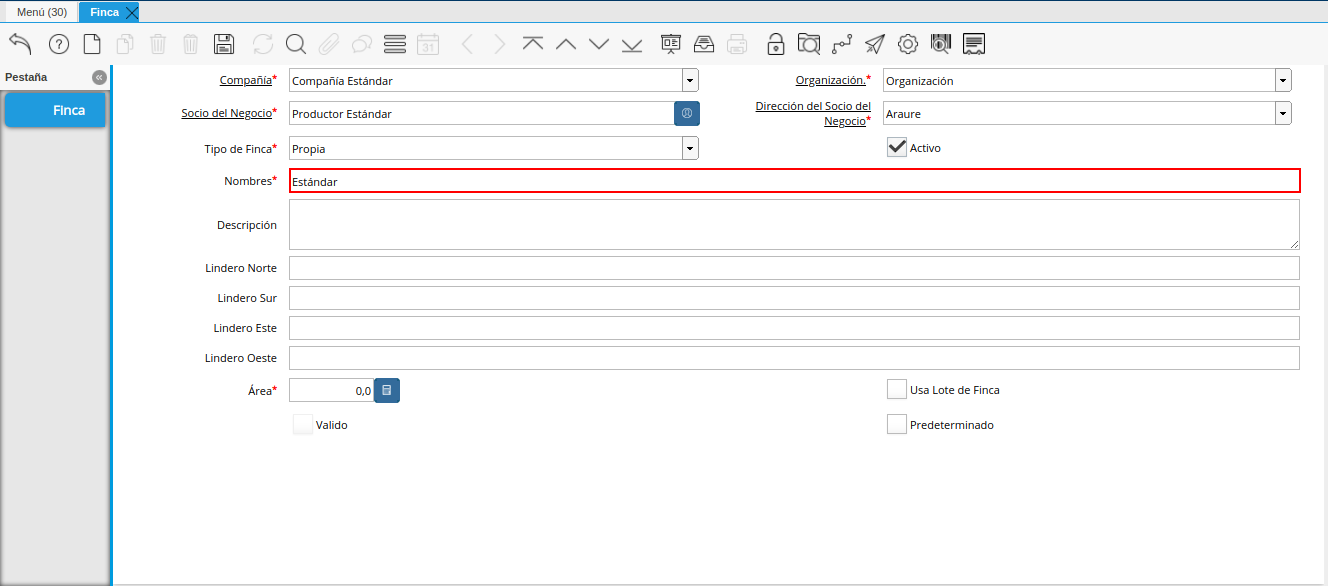Image resolution: width=1328 pixels, height=587 pixels.
Task: Expand the Compañía dropdown
Action: pyautogui.click(x=690, y=81)
